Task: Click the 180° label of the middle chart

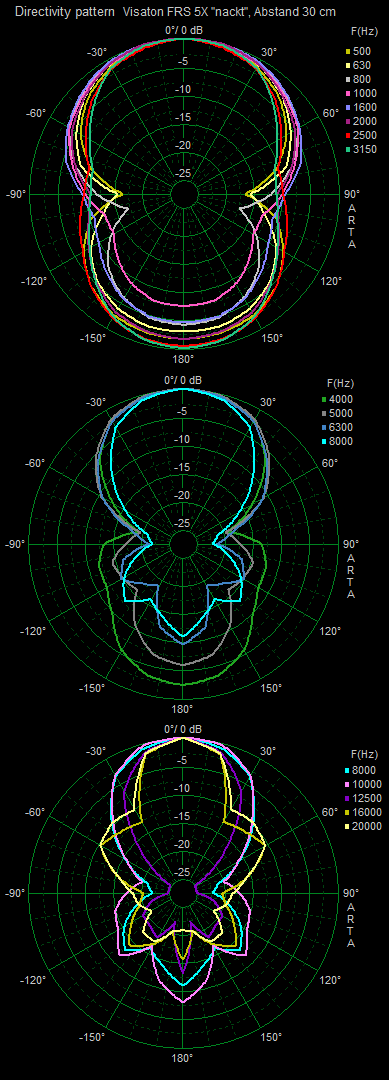Action: (182, 709)
